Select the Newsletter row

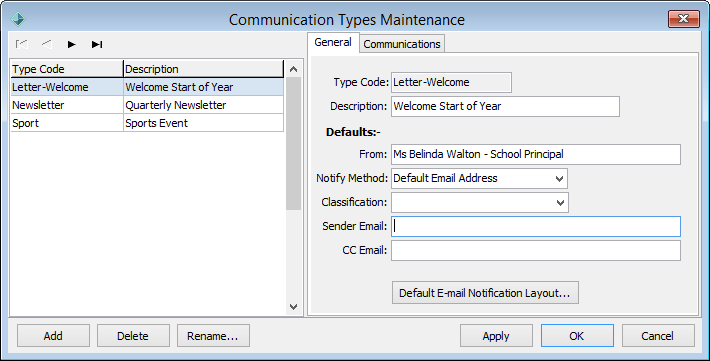147,105
